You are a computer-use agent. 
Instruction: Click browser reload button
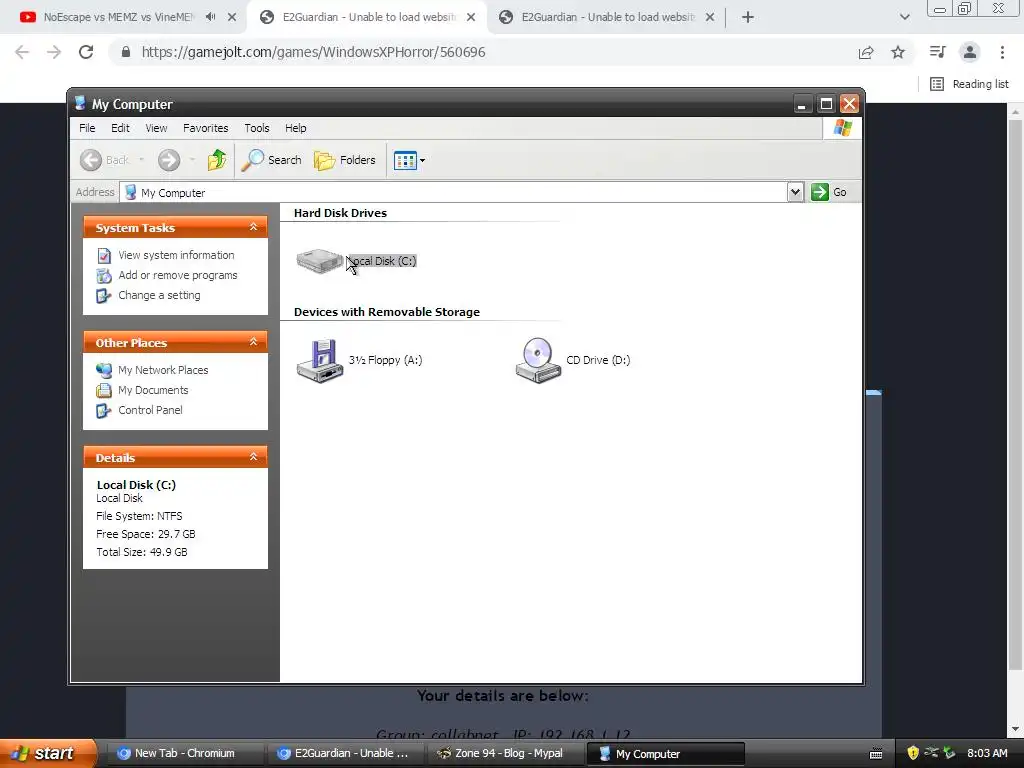(86, 52)
